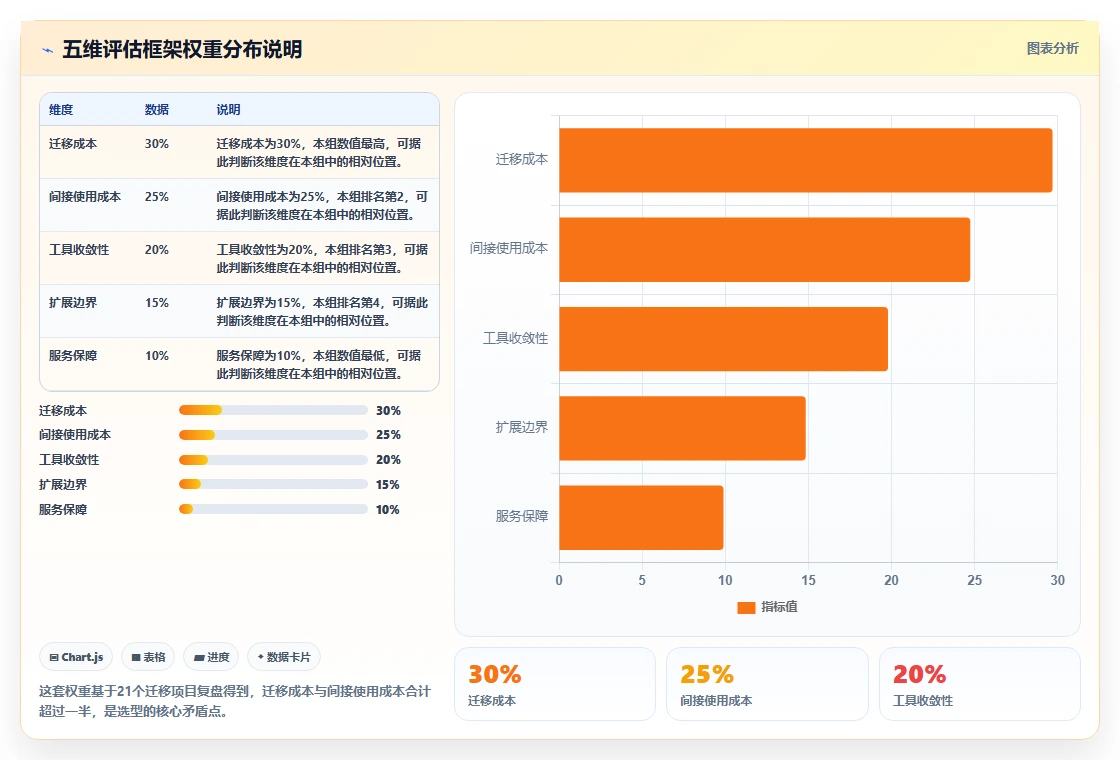This screenshot has height=760, width=1120.
Task: Click the 迁移成本 chart axis label
Action: [x=521, y=159]
